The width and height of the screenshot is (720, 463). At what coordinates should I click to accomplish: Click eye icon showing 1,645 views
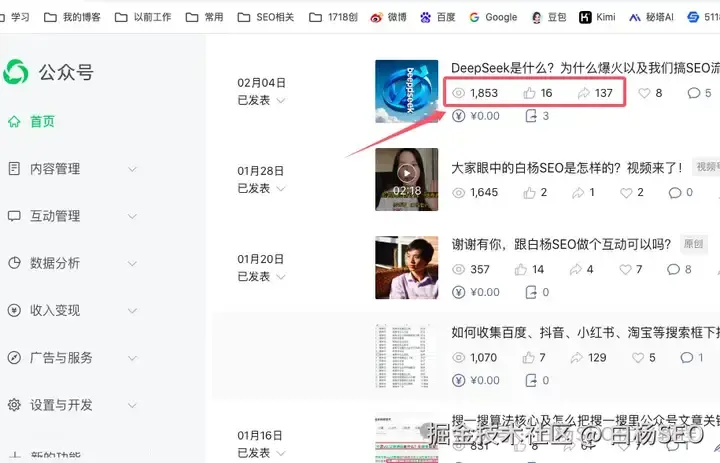coord(458,192)
